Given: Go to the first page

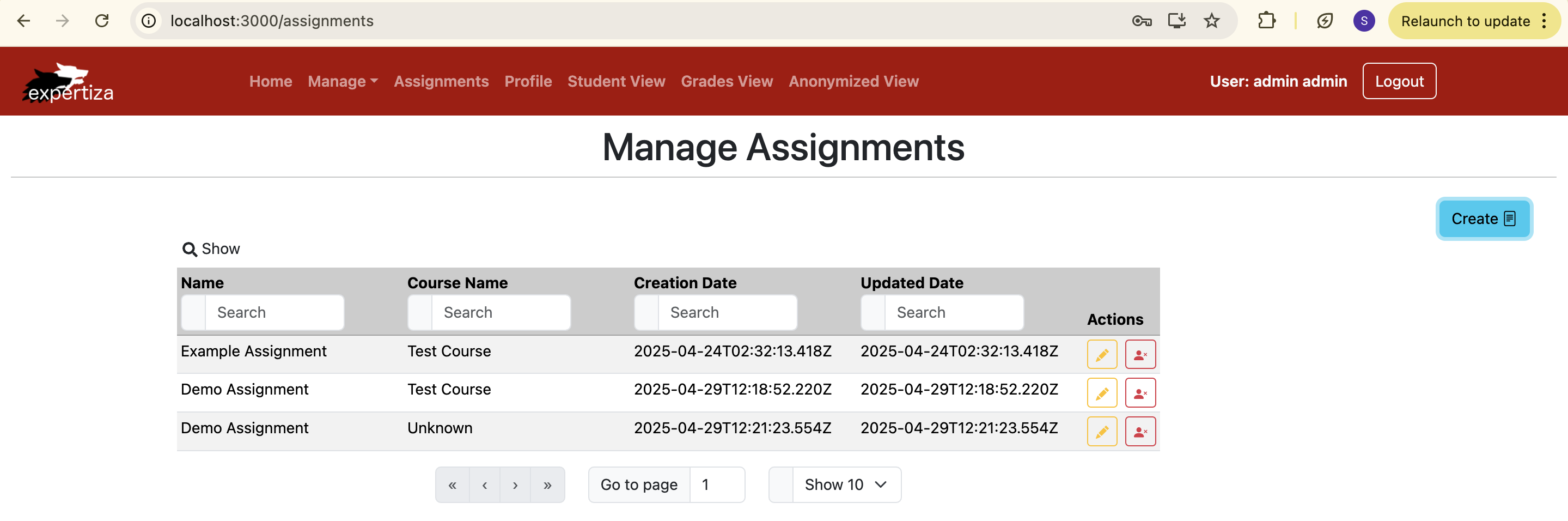Looking at the screenshot, I should coord(452,485).
